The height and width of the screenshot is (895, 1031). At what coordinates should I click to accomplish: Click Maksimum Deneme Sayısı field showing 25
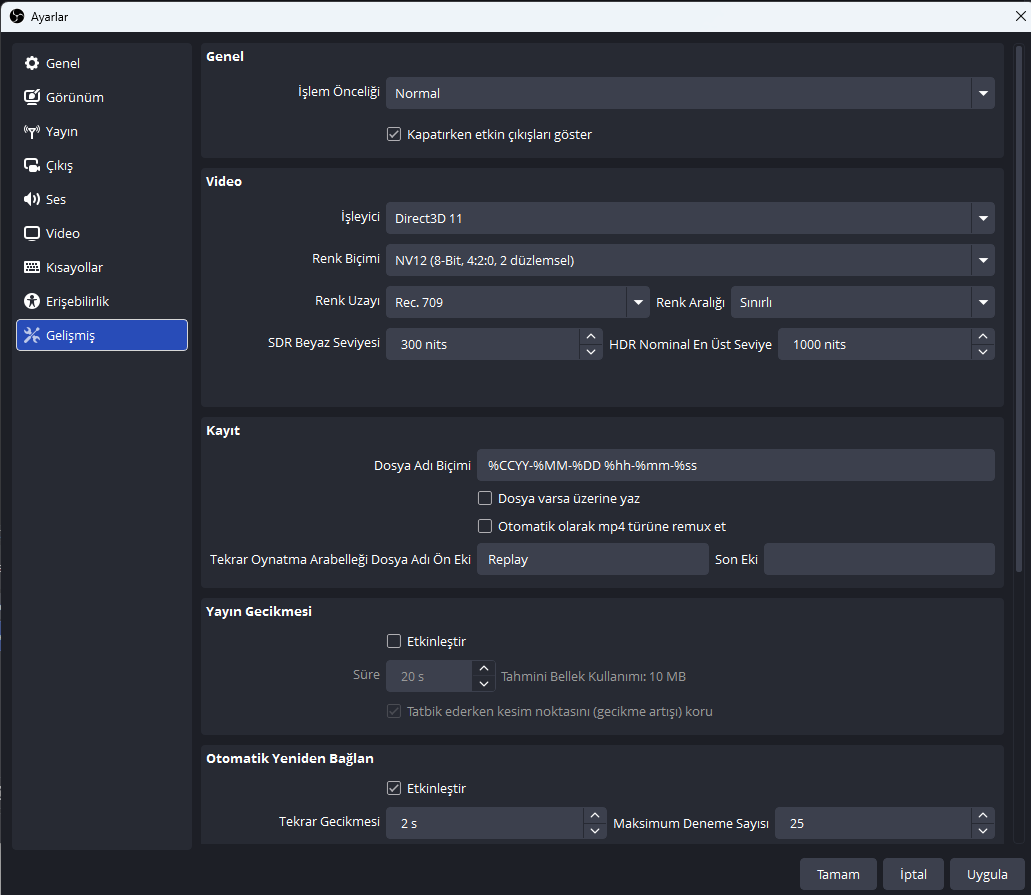click(873, 823)
